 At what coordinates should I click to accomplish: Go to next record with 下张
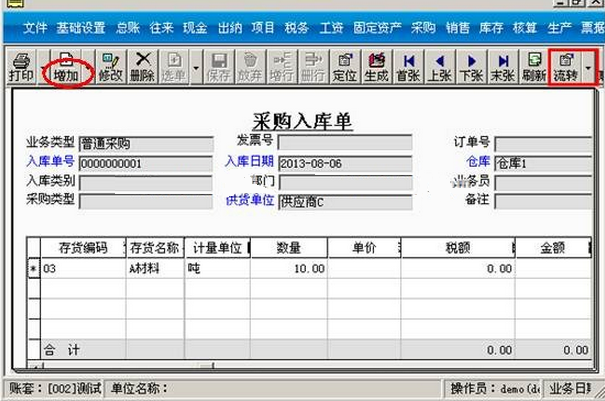470,67
